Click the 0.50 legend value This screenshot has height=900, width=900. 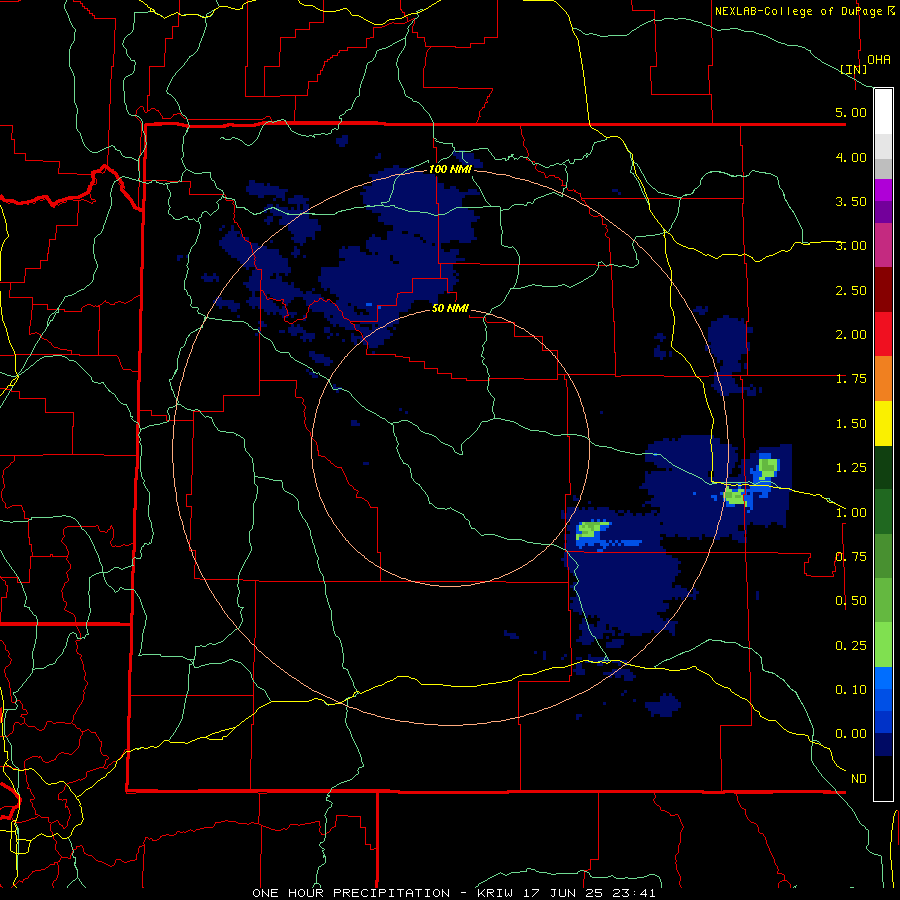point(851,601)
